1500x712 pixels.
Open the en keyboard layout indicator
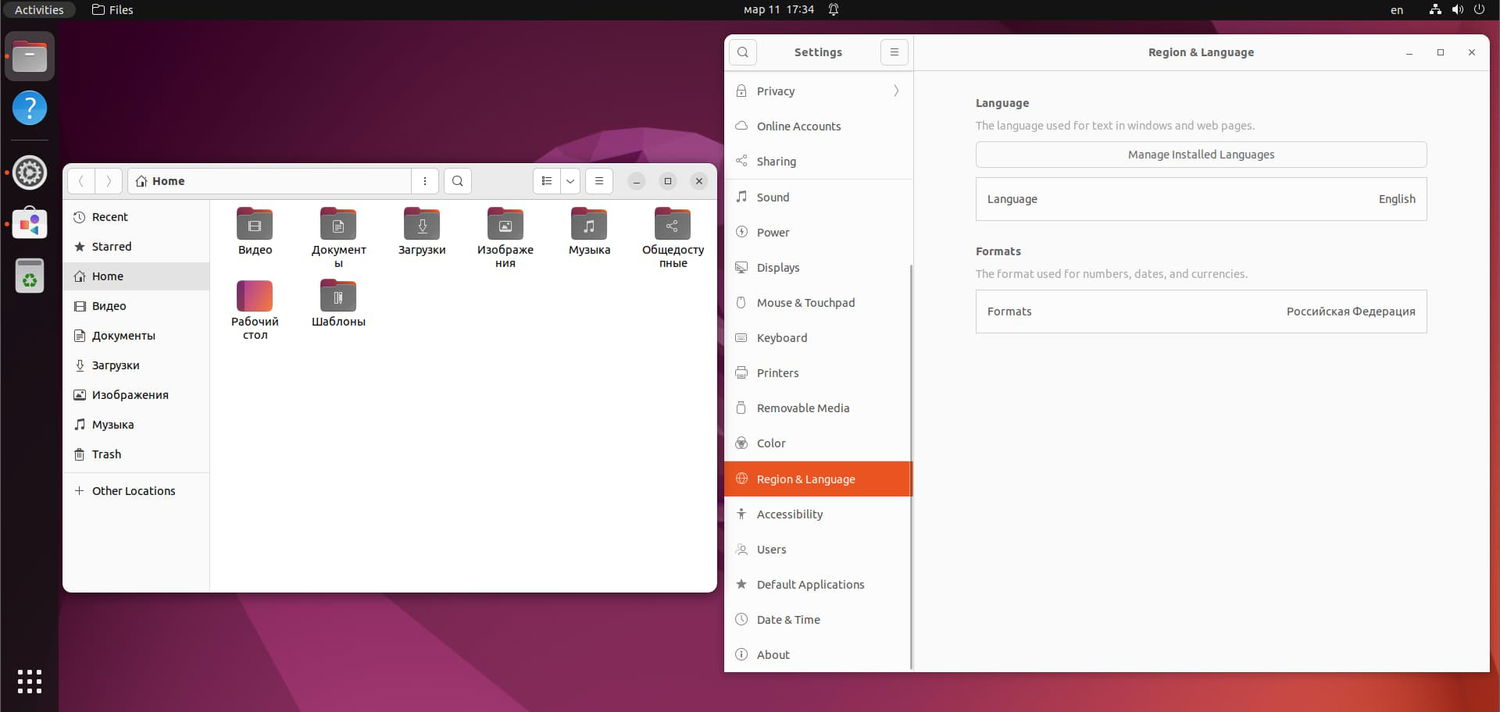1397,10
